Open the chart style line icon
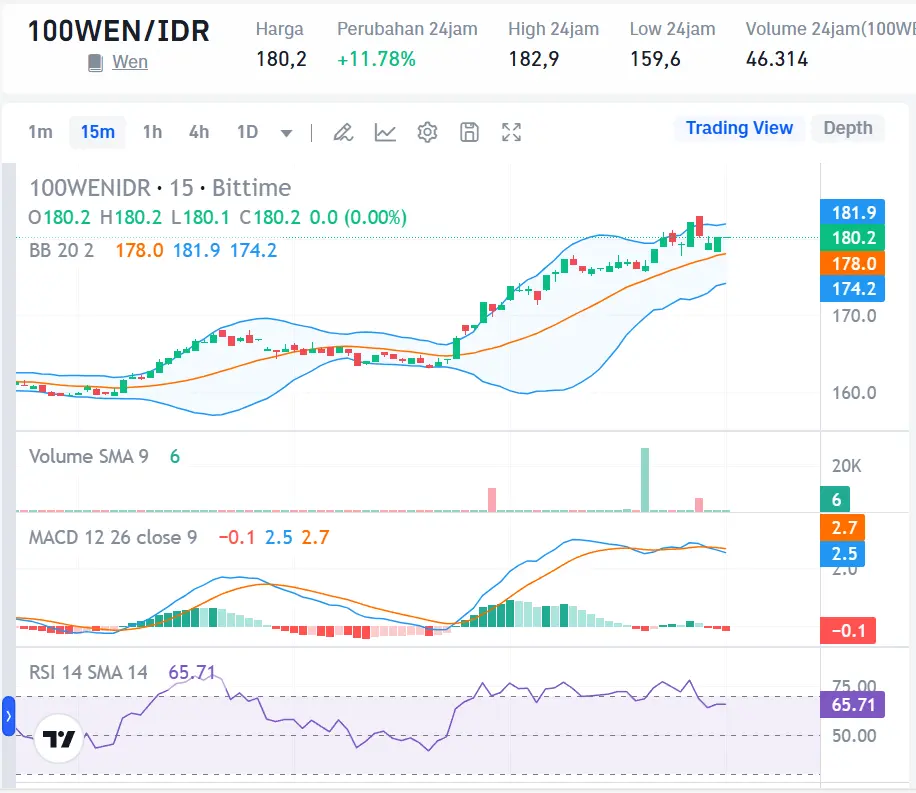916x793 pixels. 385,131
